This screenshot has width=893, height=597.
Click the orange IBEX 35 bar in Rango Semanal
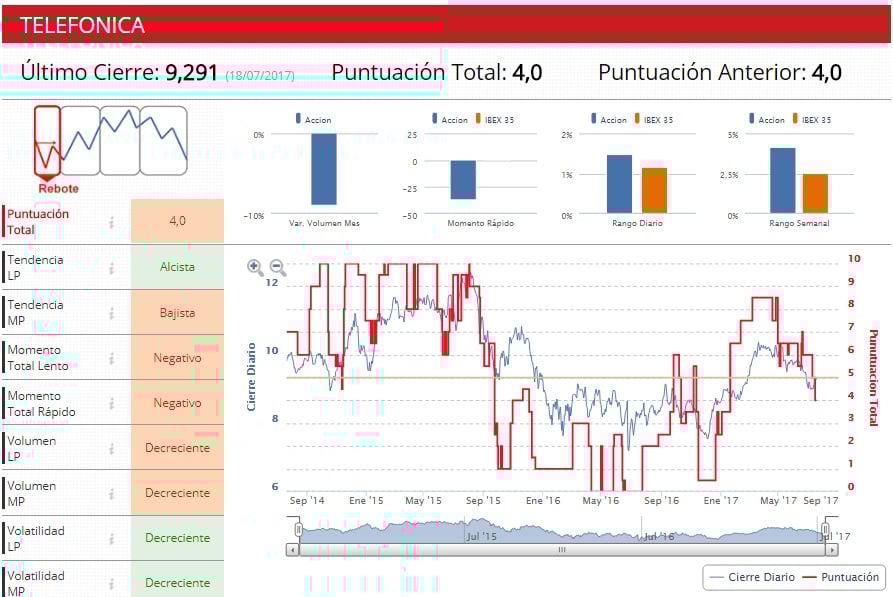tap(815, 194)
